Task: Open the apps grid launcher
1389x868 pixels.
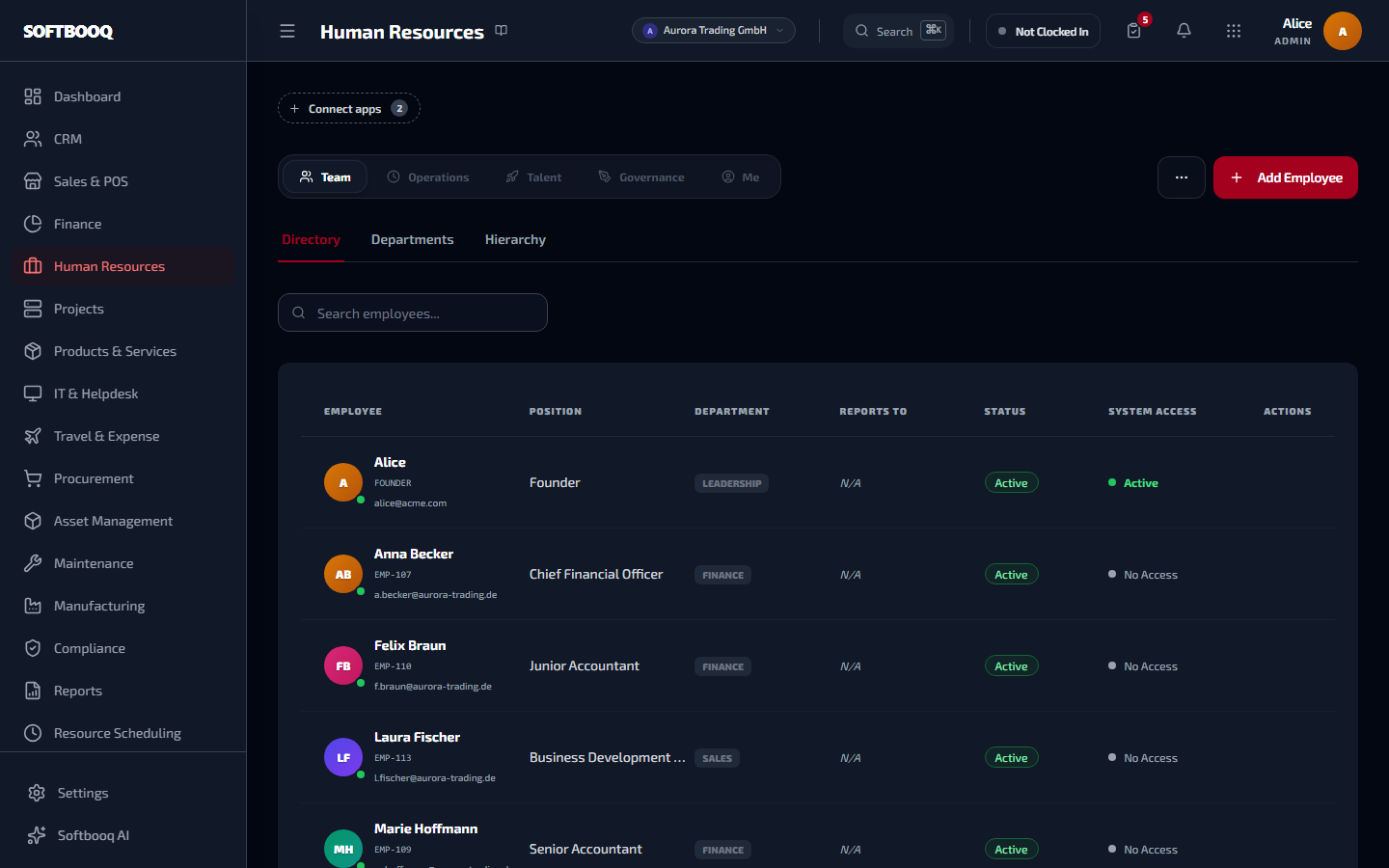Action: pos(1234,31)
